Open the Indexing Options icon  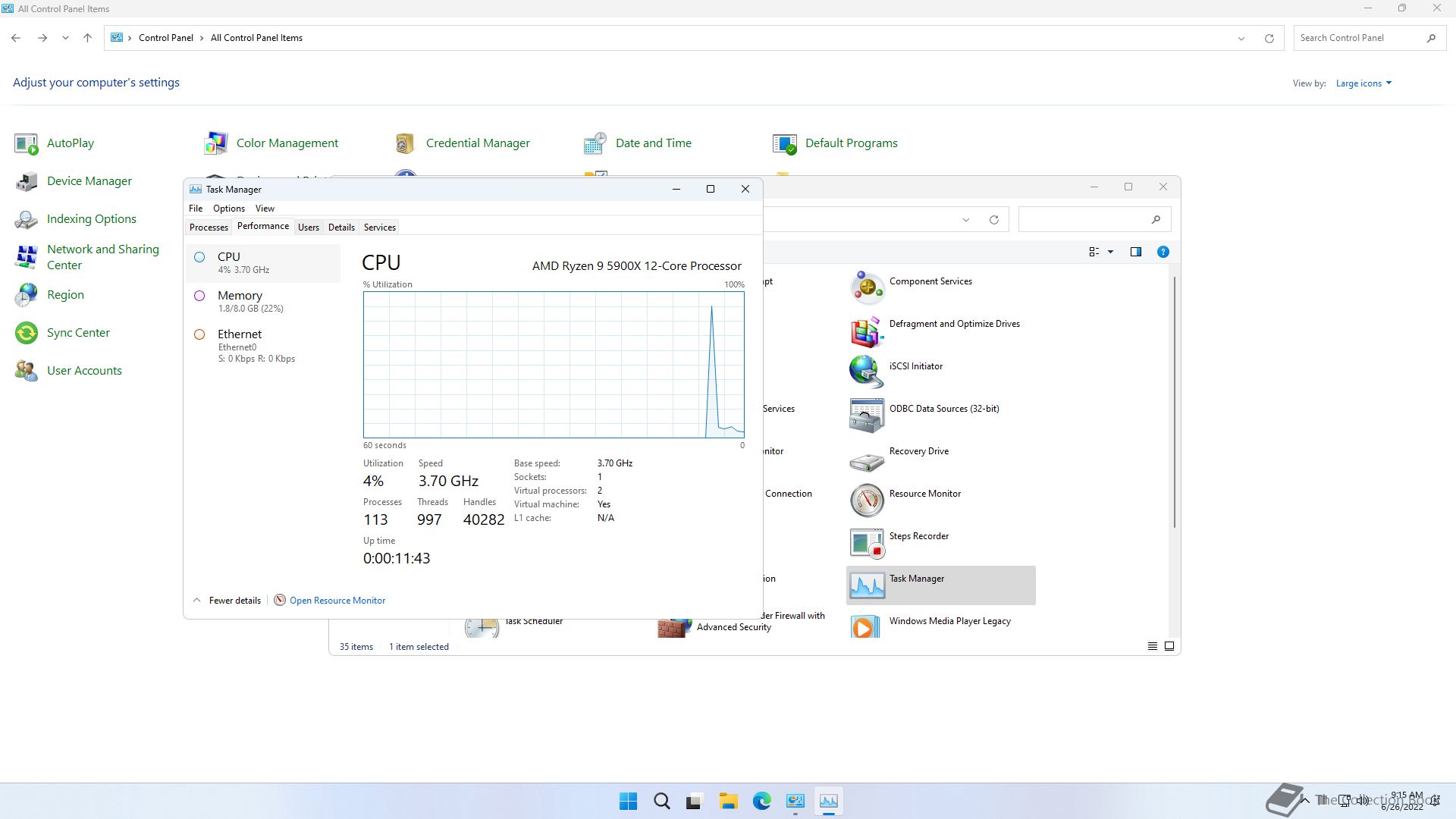click(x=27, y=219)
